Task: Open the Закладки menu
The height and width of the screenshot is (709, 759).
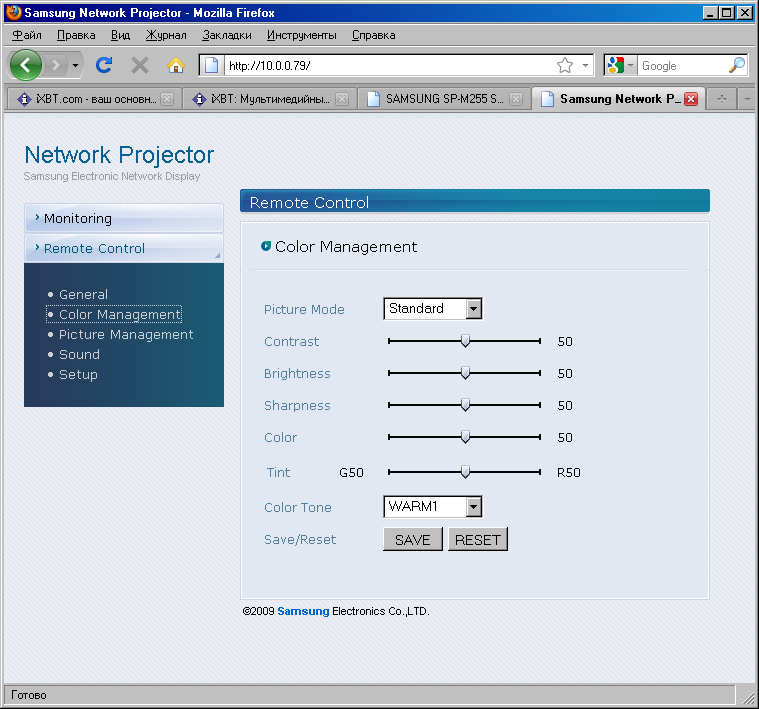Action: pos(227,35)
